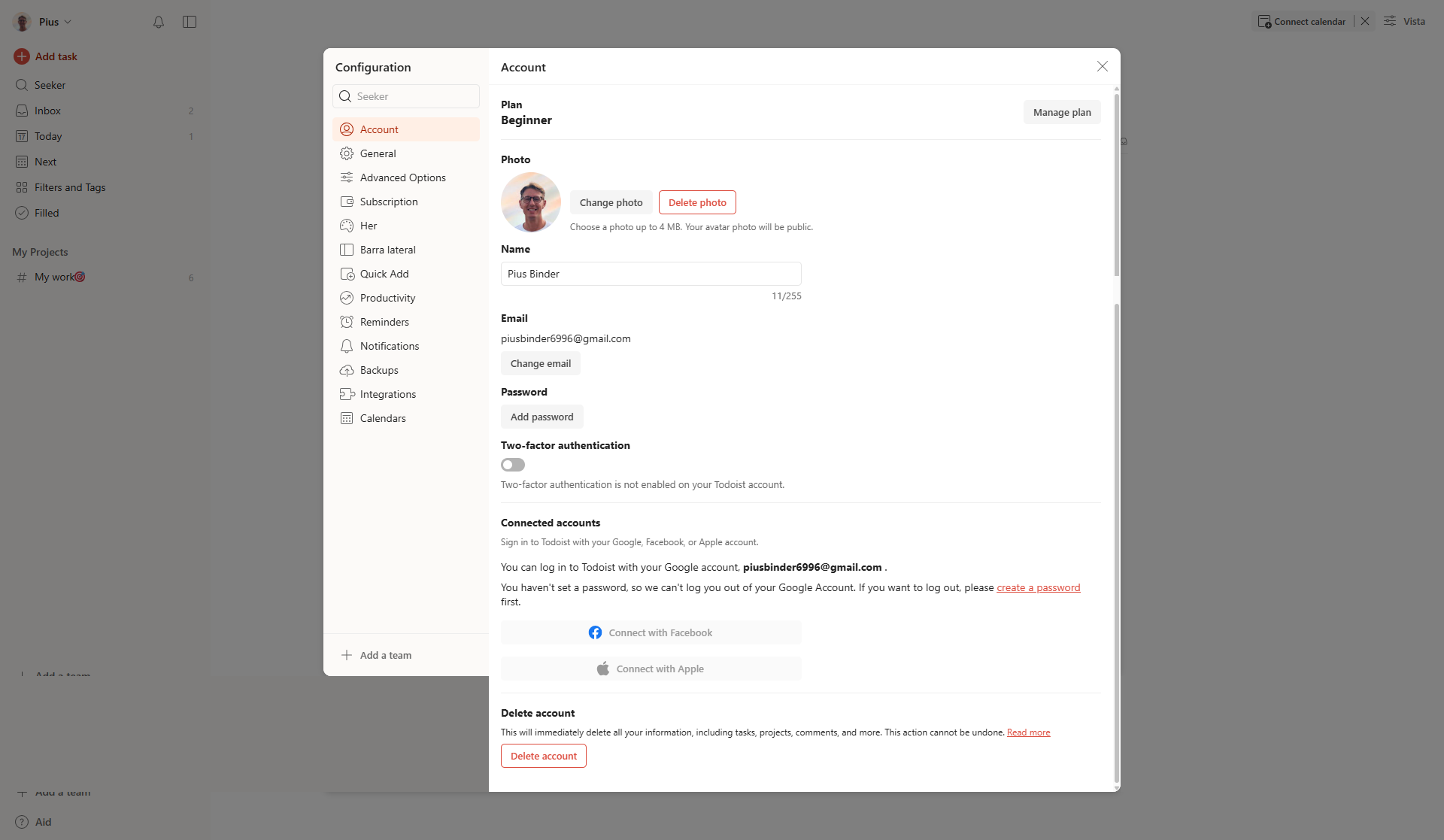The image size is (1444, 840).
Task: Click the Integrations icon in settings
Action: click(x=347, y=394)
